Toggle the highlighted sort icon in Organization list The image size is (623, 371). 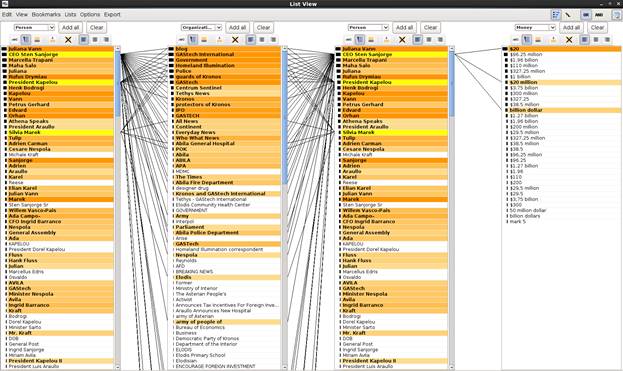click(193, 39)
